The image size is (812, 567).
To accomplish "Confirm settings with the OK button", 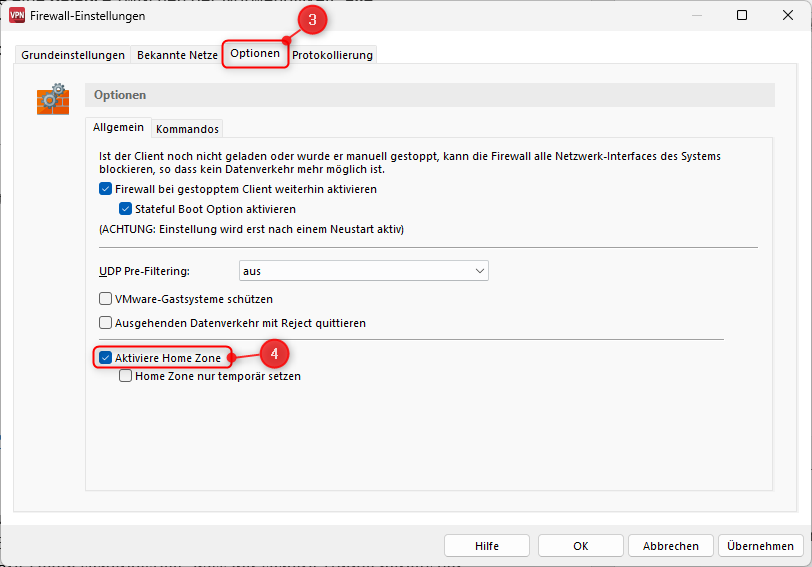I will [580, 546].
